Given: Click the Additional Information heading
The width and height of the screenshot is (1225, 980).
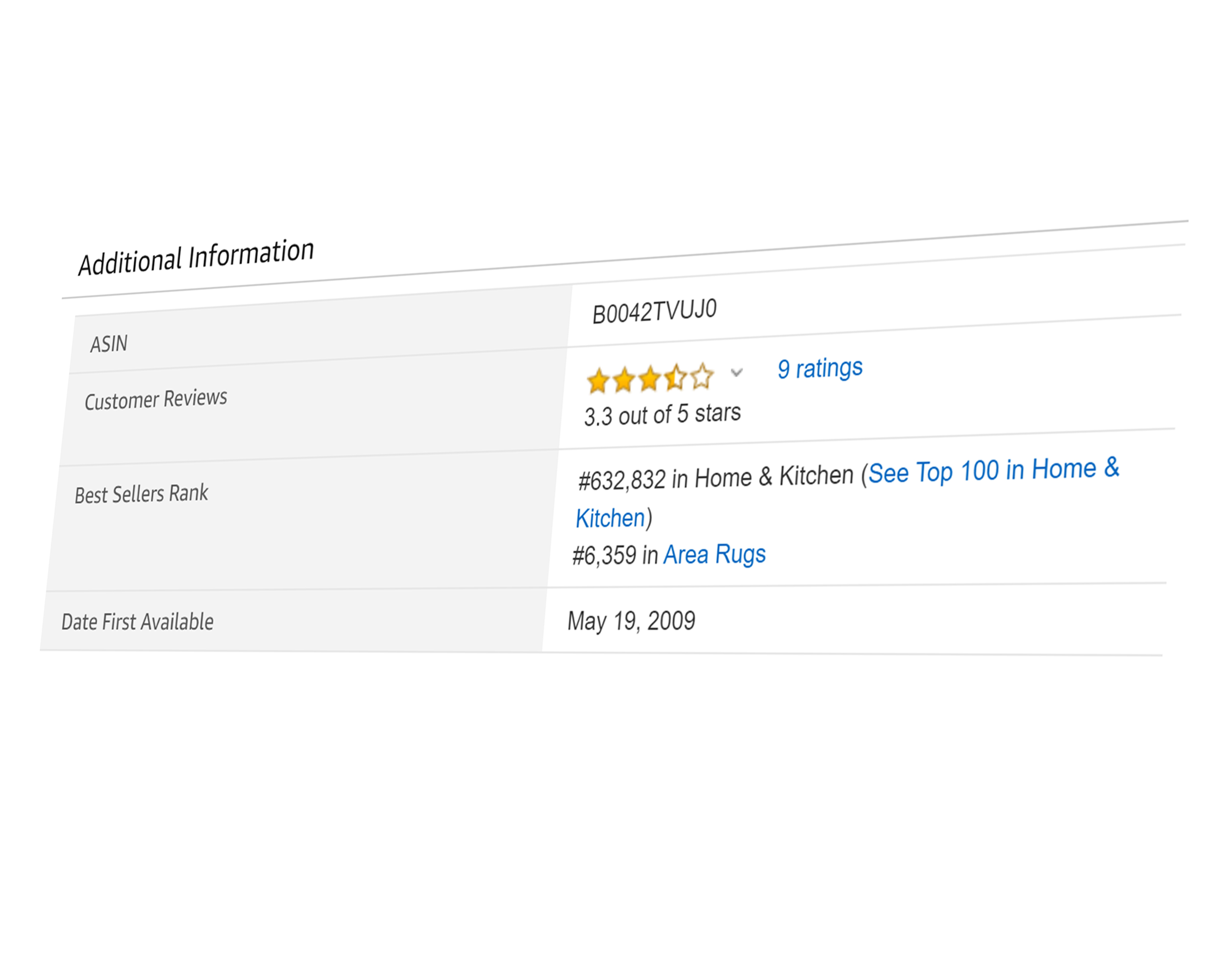Looking at the screenshot, I should click(x=196, y=257).
